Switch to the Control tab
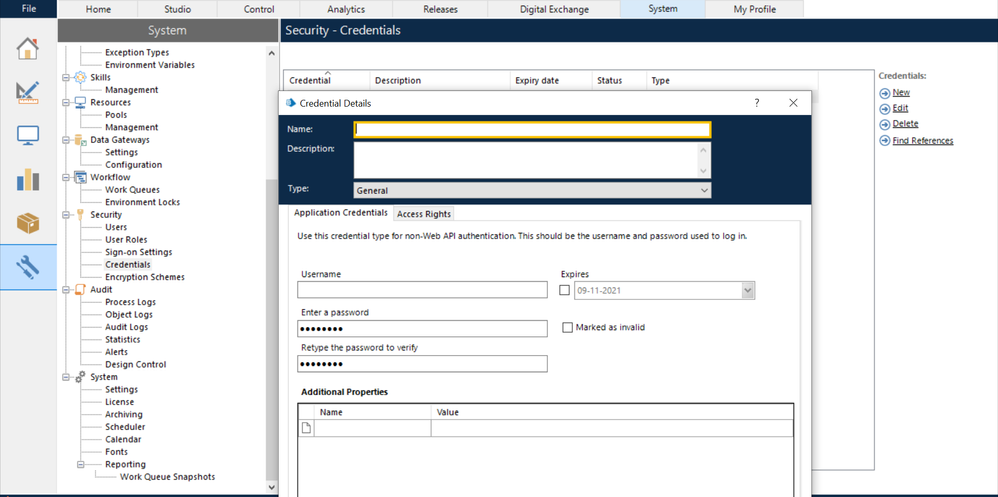The image size is (998, 497). point(259,9)
